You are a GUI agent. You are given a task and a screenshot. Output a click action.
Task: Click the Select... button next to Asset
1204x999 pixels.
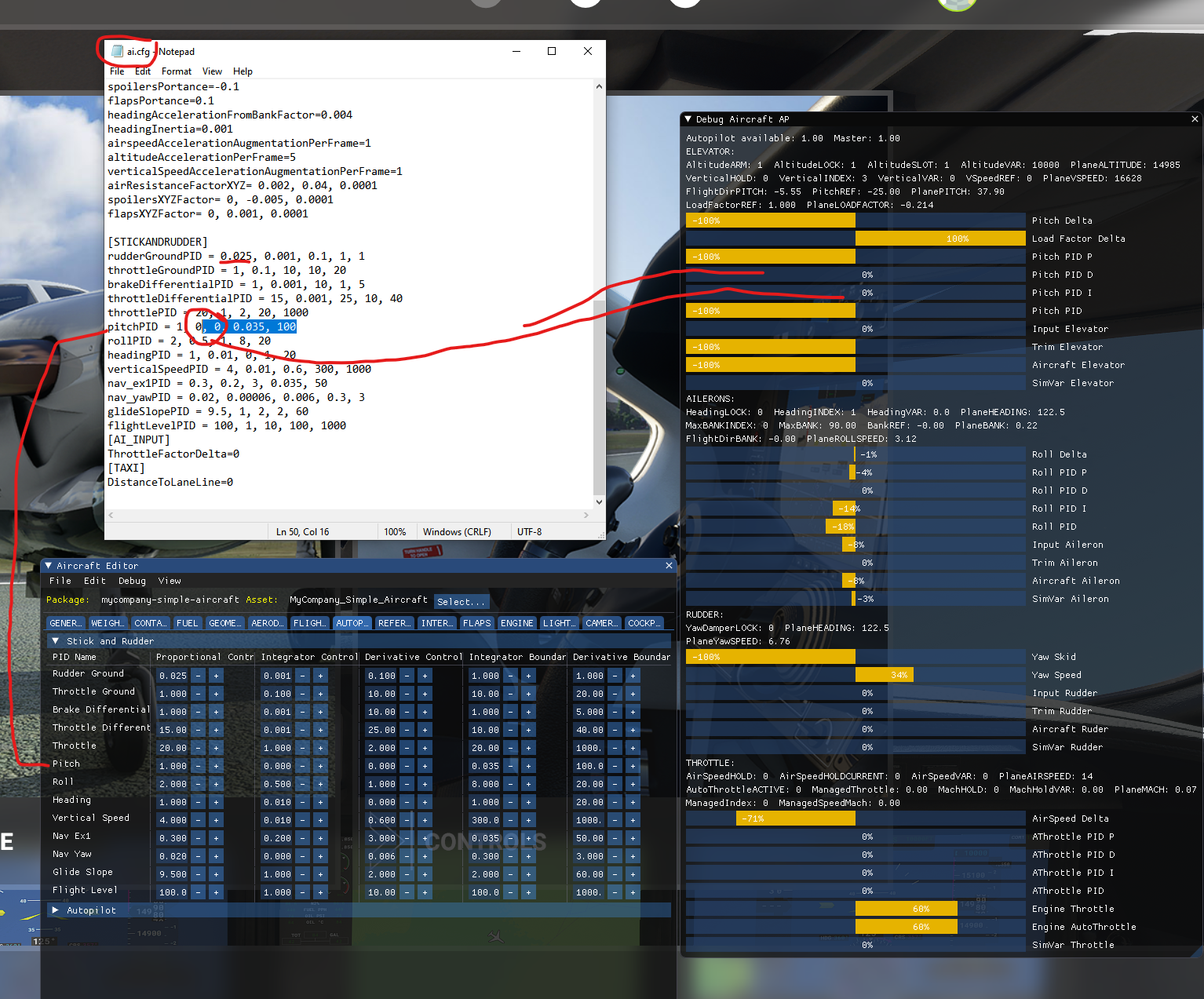click(461, 601)
